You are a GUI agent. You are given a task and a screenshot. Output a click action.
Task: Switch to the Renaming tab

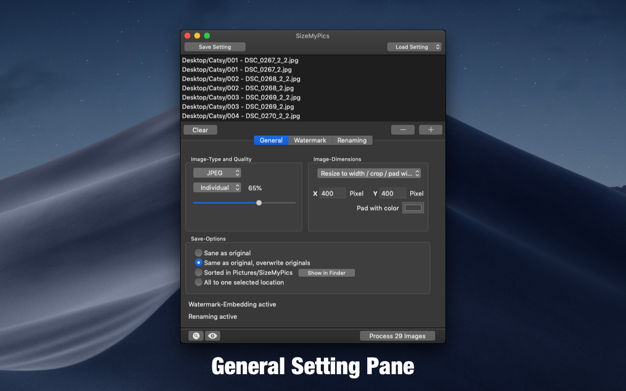point(352,140)
